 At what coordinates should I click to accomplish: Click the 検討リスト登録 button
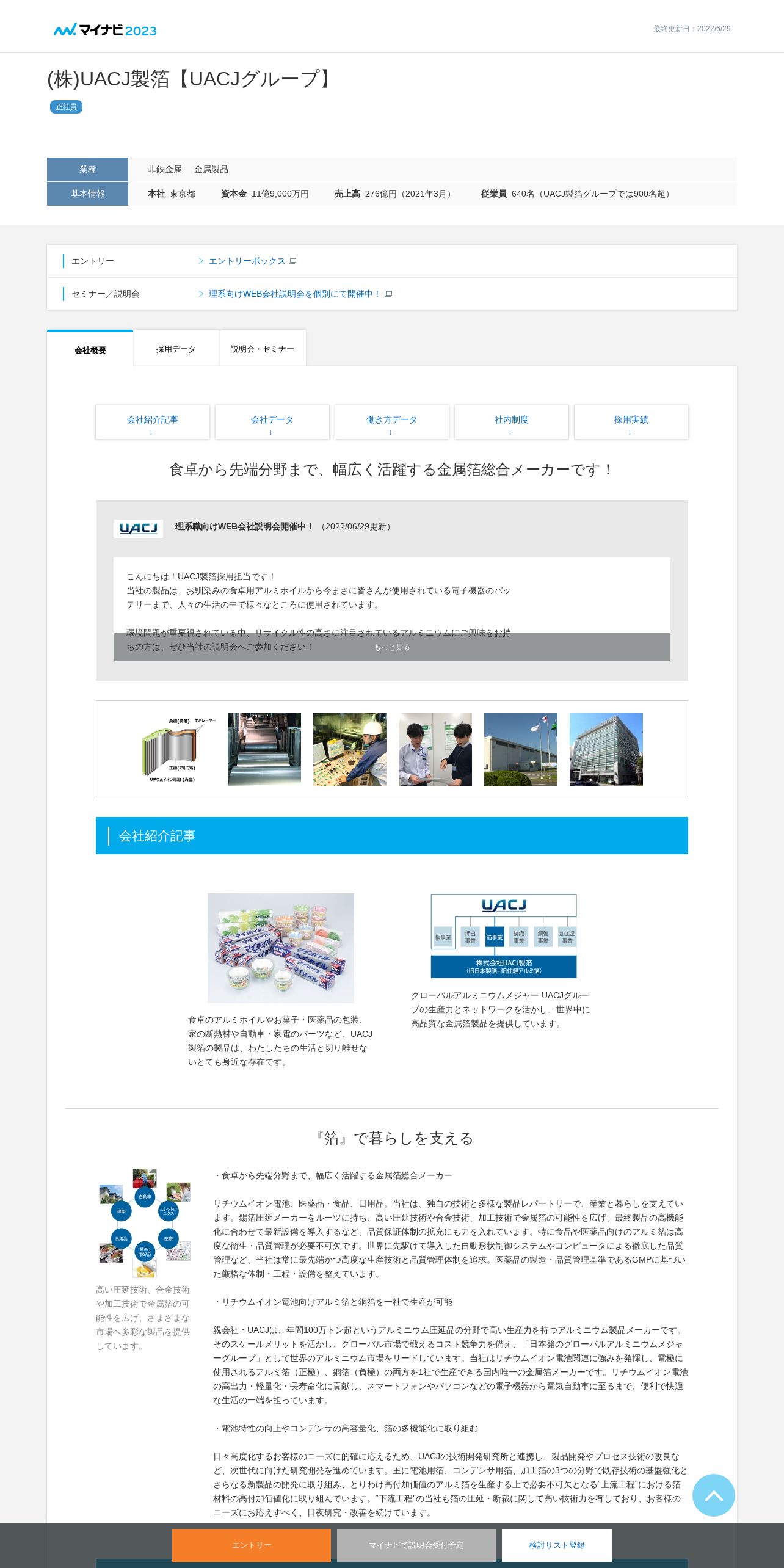click(557, 1545)
